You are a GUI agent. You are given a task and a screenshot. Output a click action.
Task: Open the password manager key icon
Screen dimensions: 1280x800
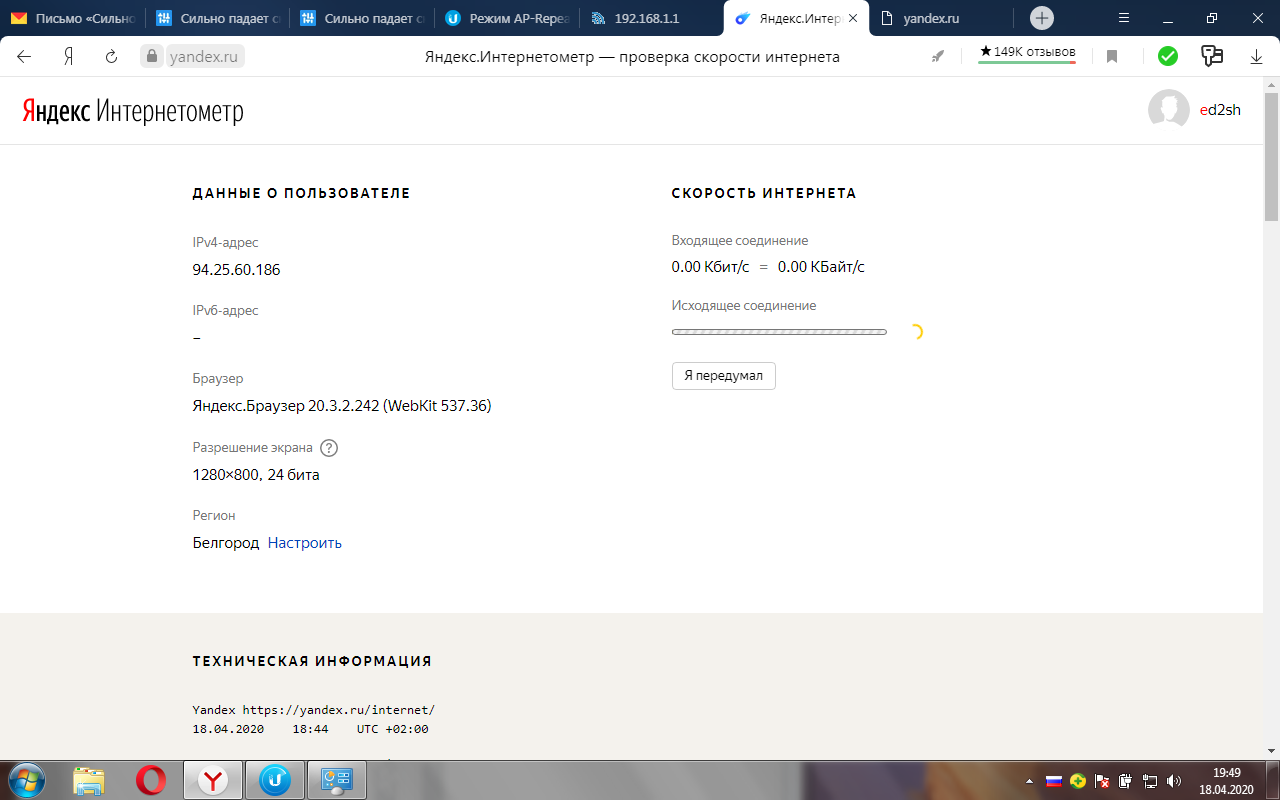(1212, 56)
